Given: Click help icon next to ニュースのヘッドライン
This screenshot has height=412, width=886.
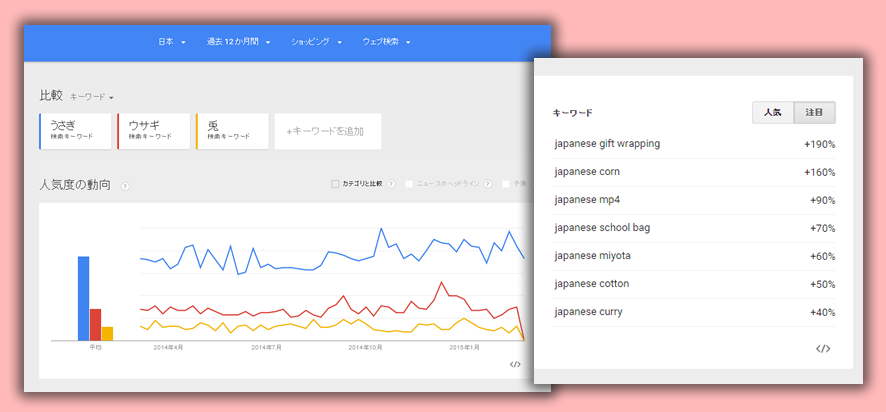Looking at the screenshot, I should [489, 184].
